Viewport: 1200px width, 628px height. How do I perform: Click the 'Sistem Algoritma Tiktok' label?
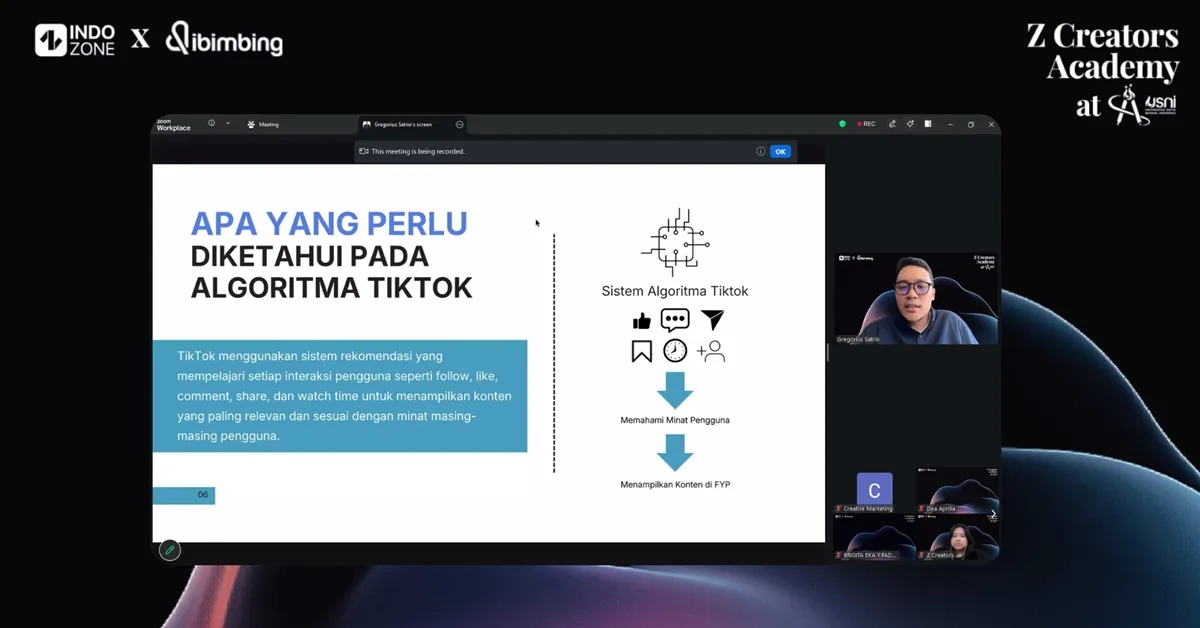point(675,291)
